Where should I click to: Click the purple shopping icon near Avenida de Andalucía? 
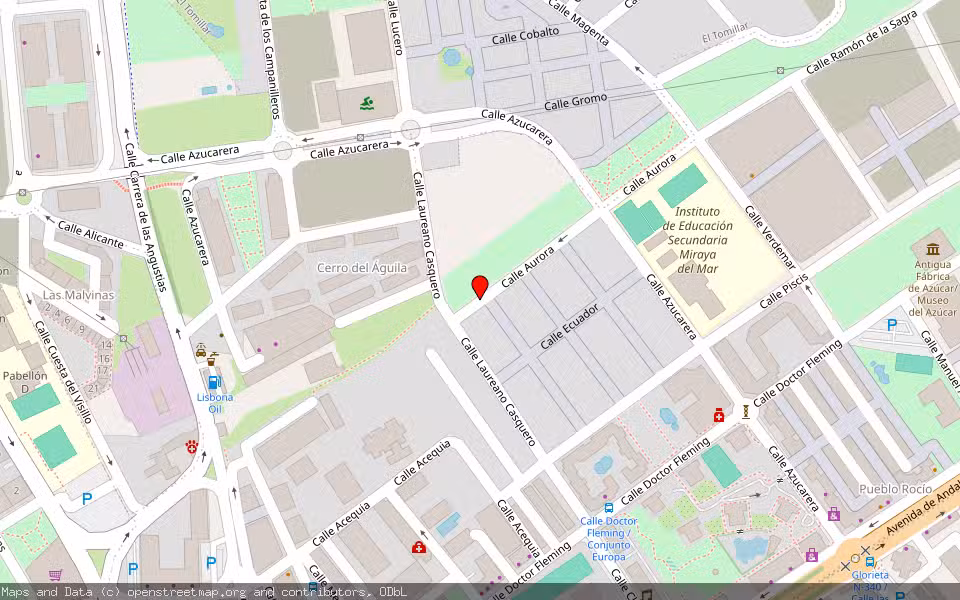pos(833,514)
